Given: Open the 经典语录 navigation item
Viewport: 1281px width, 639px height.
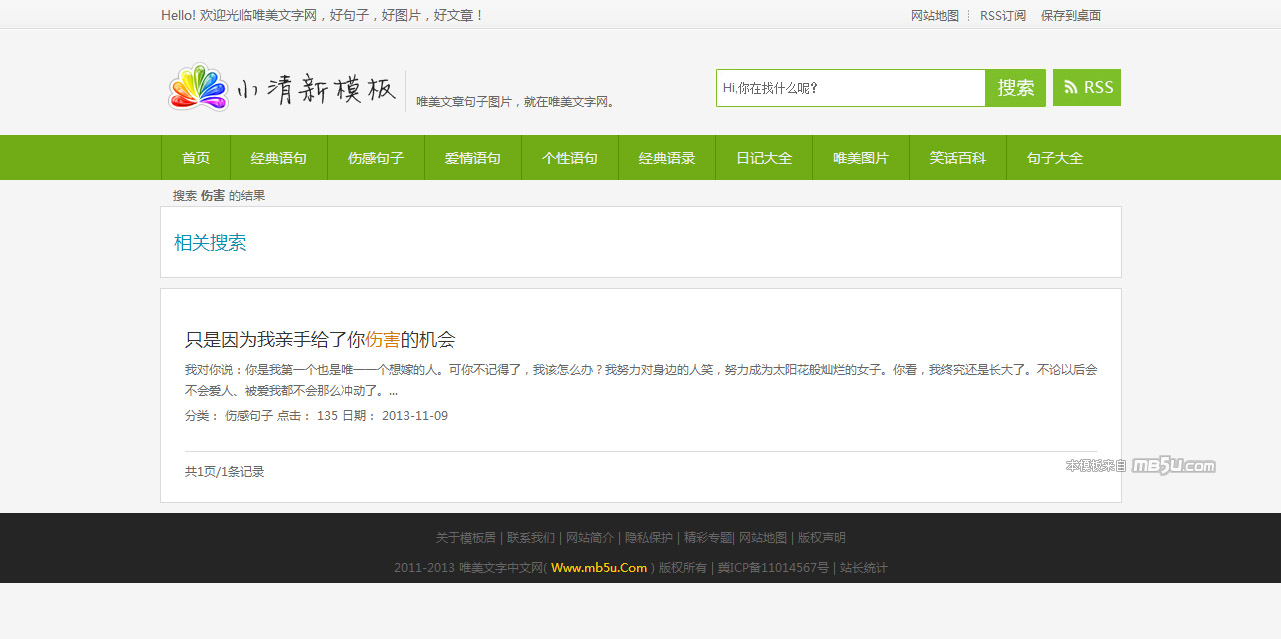Looking at the screenshot, I should tap(667, 158).
